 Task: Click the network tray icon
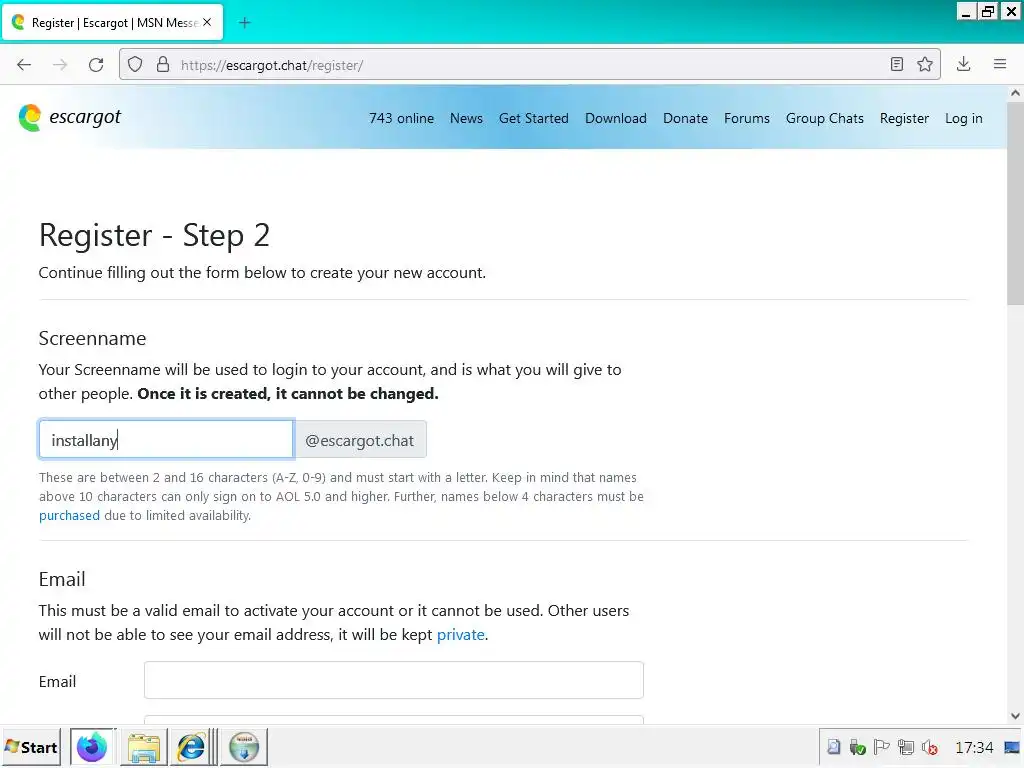pyautogui.click(x=906, y=747)
